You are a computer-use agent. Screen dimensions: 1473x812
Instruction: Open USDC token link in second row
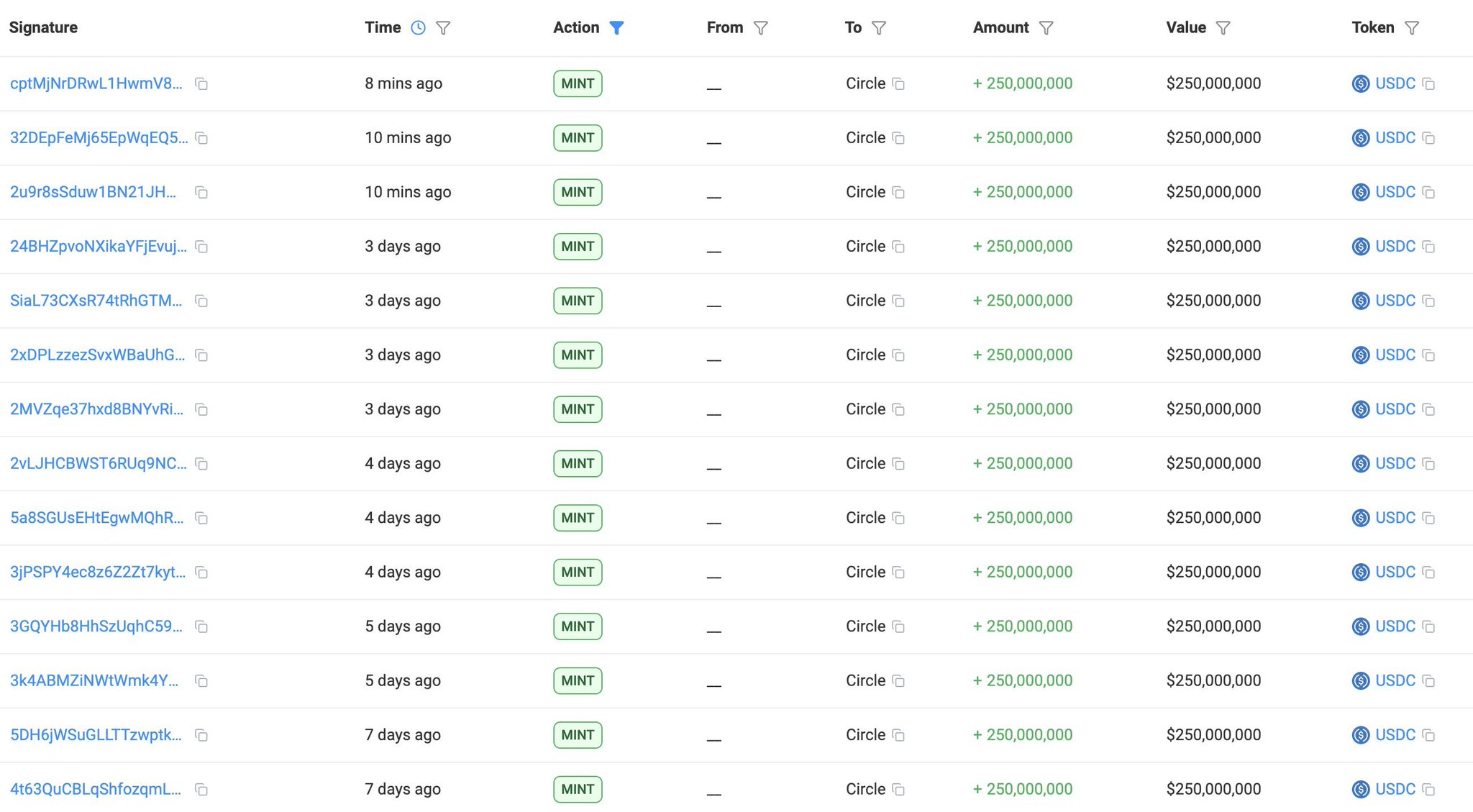coord(1395,137)
